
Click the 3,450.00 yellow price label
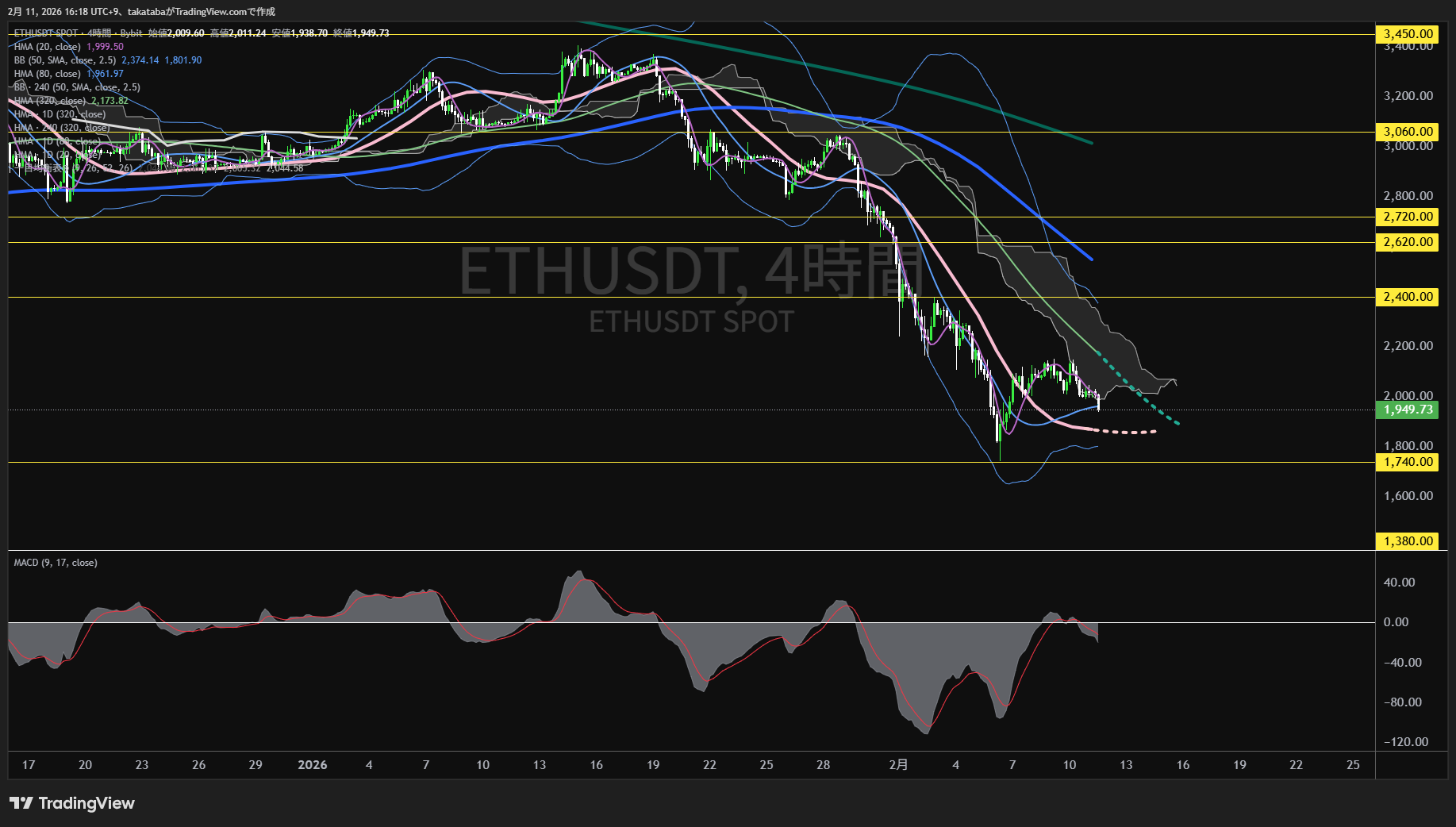[x=1408, y=34]
